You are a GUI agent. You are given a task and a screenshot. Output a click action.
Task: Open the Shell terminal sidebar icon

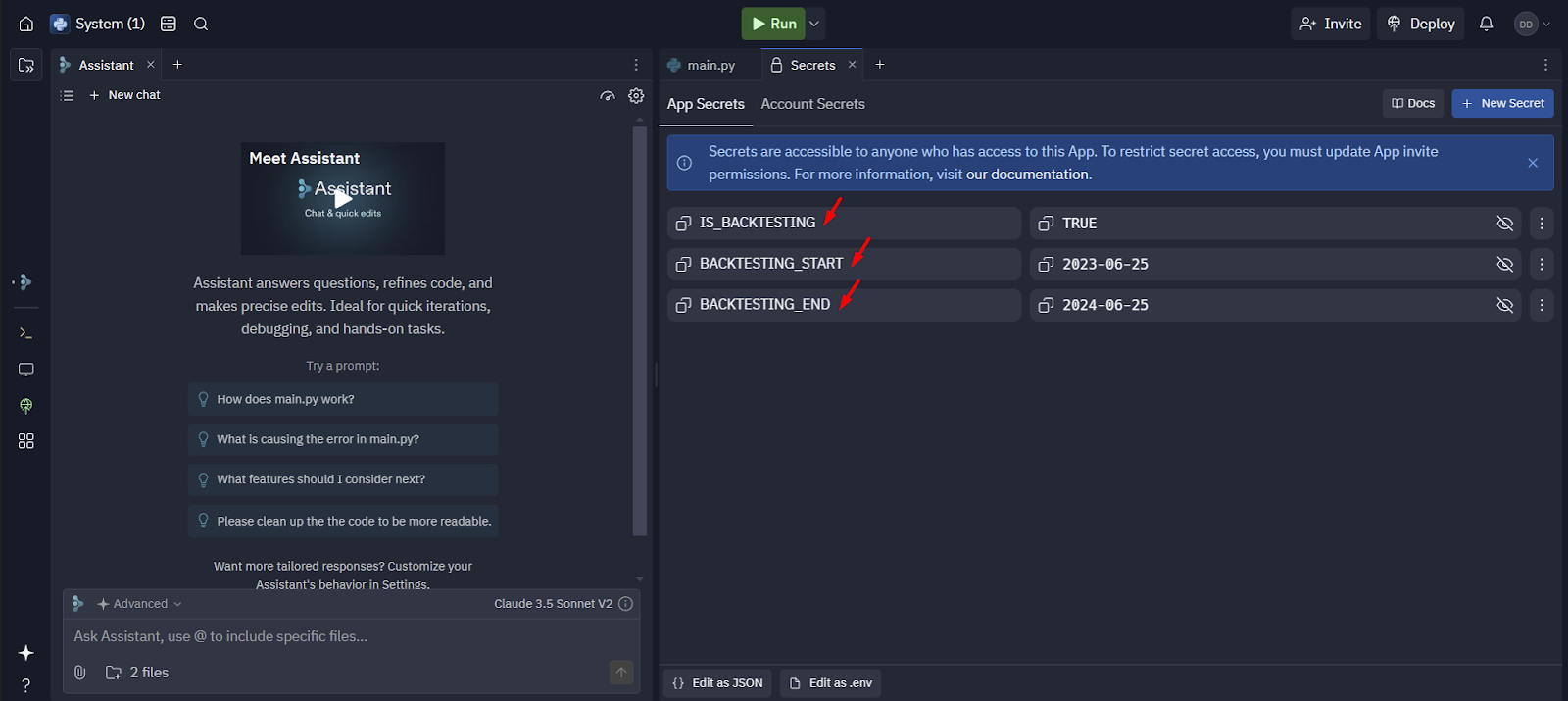pos(26,333)
